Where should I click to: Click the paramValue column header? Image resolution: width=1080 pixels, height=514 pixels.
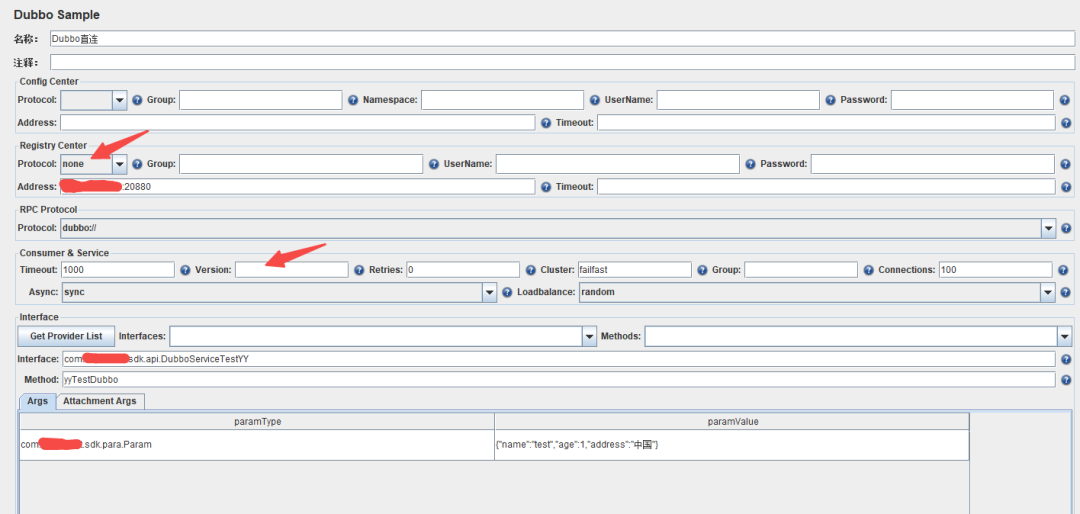(x=731, y=422)
